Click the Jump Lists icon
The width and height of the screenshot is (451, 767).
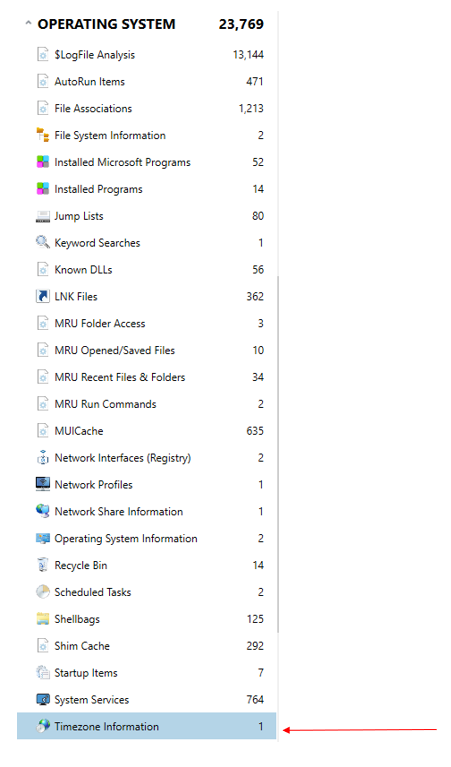(43, 216)
